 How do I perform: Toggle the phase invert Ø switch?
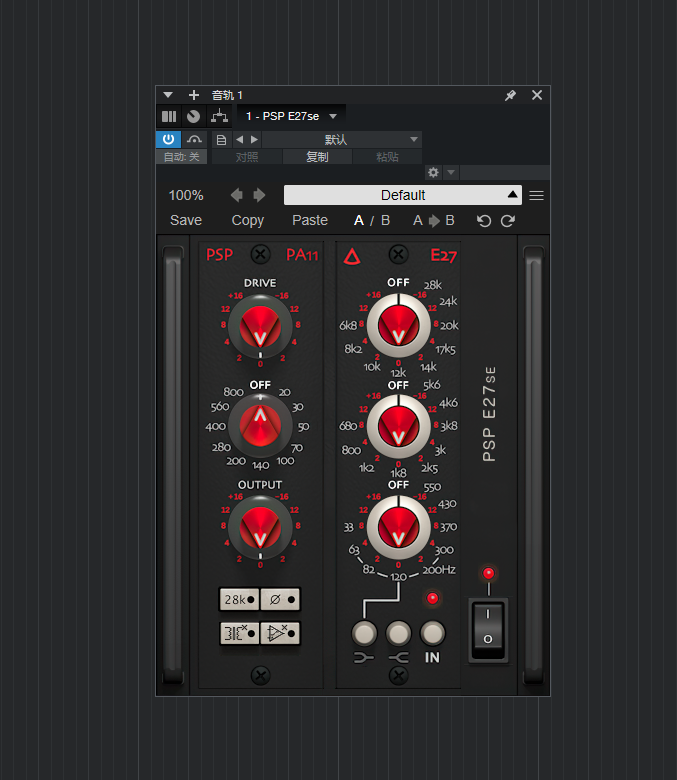point(280,599)
